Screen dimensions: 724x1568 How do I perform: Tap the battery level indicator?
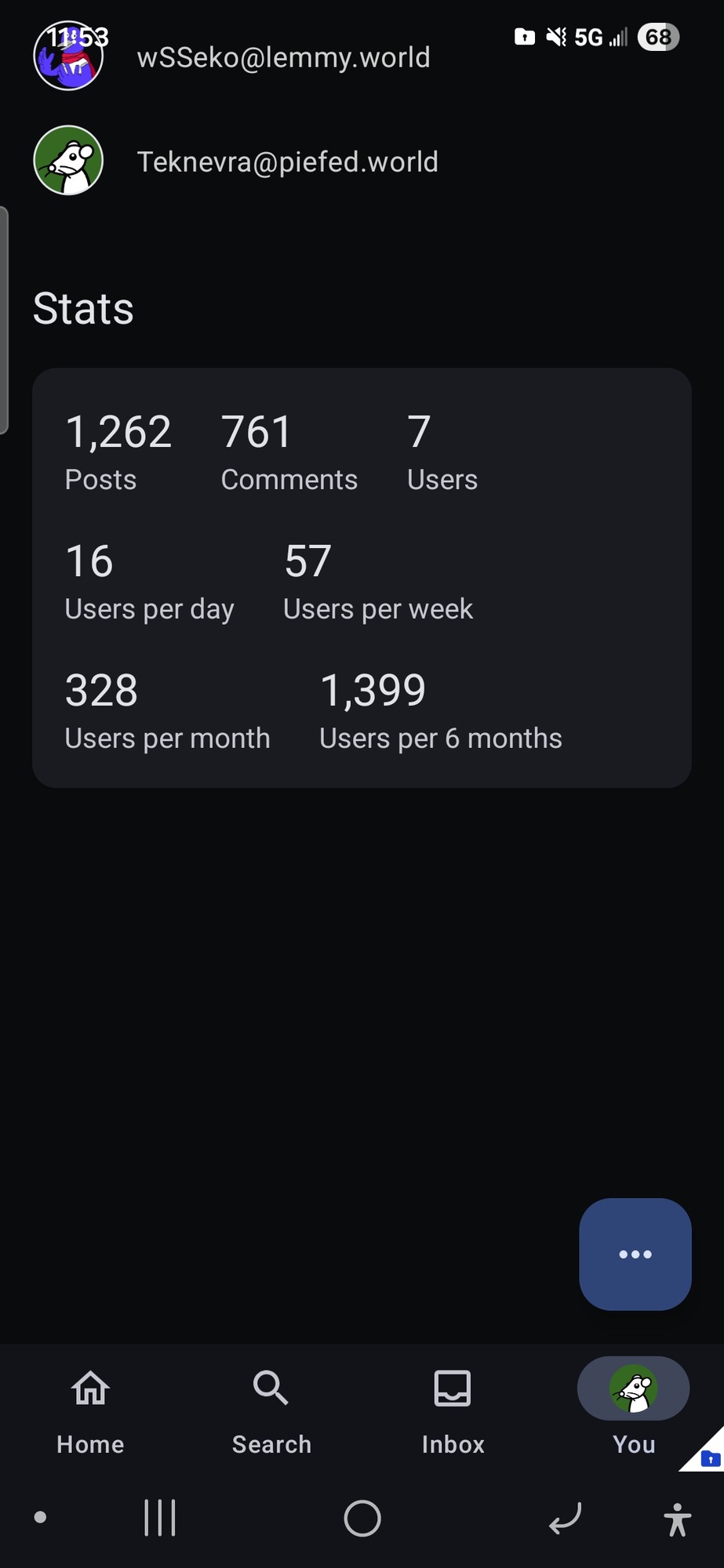point(657,37)
